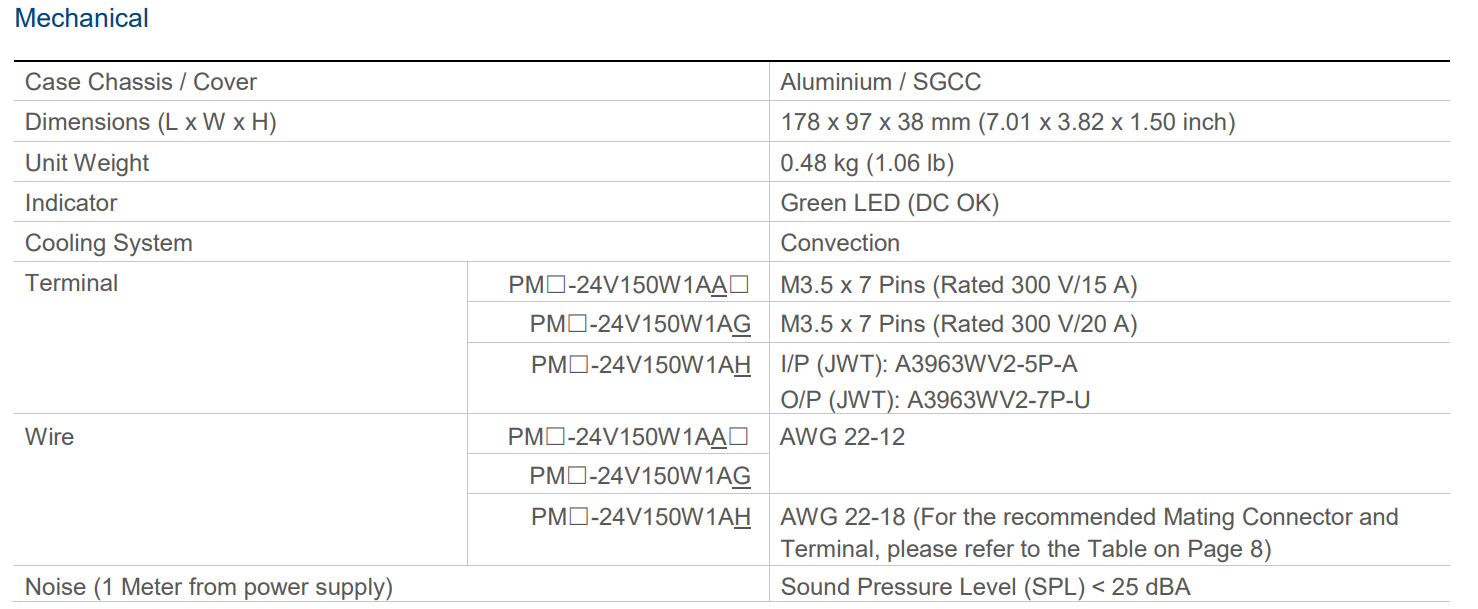The height and width of the screenshot is (609, 1478).
Task: Click the 0.48 kg (1.06 lb) value
Action: (x=866, y=163)
